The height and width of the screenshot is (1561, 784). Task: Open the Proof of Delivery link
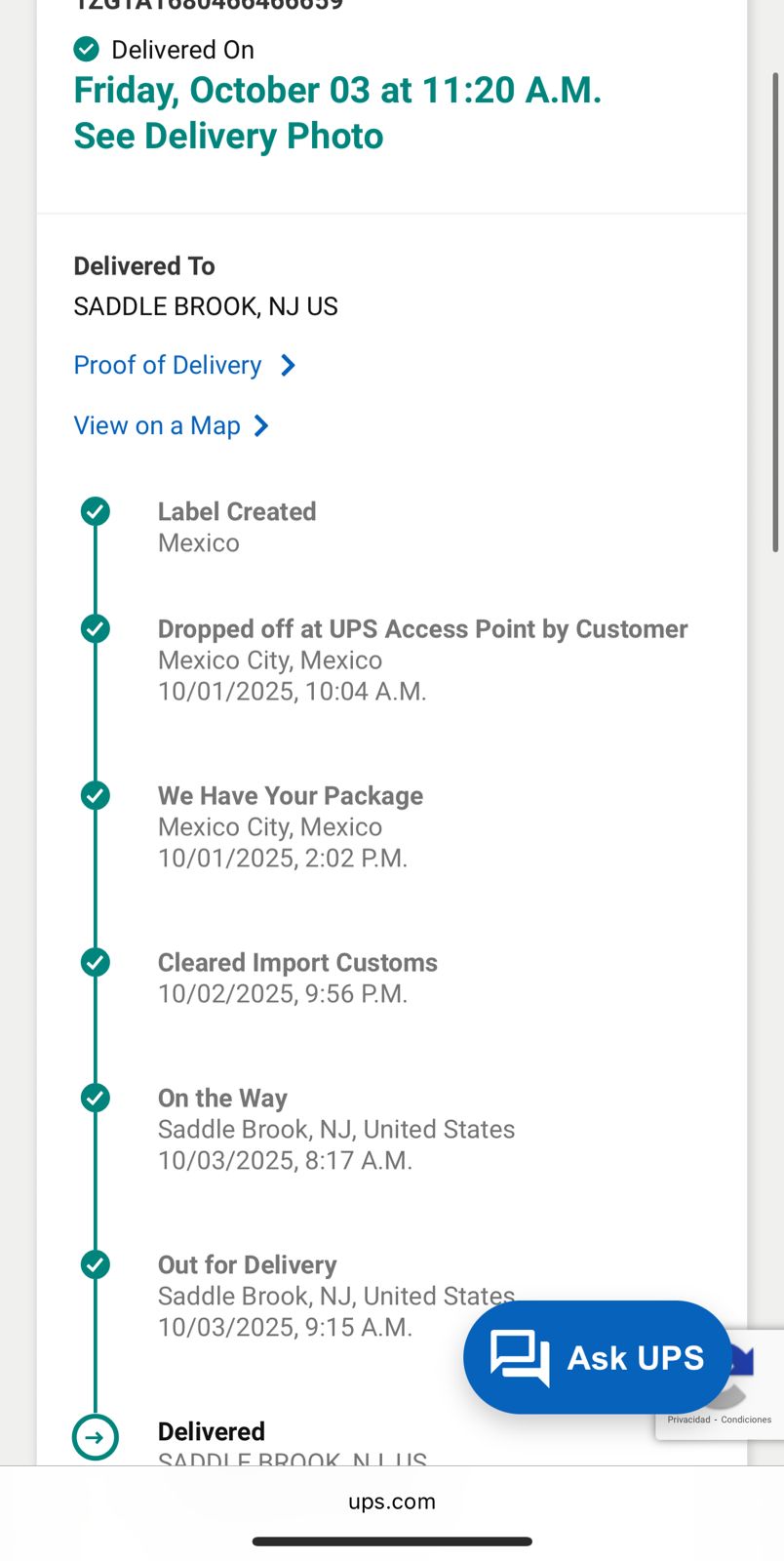pos(168,366)
